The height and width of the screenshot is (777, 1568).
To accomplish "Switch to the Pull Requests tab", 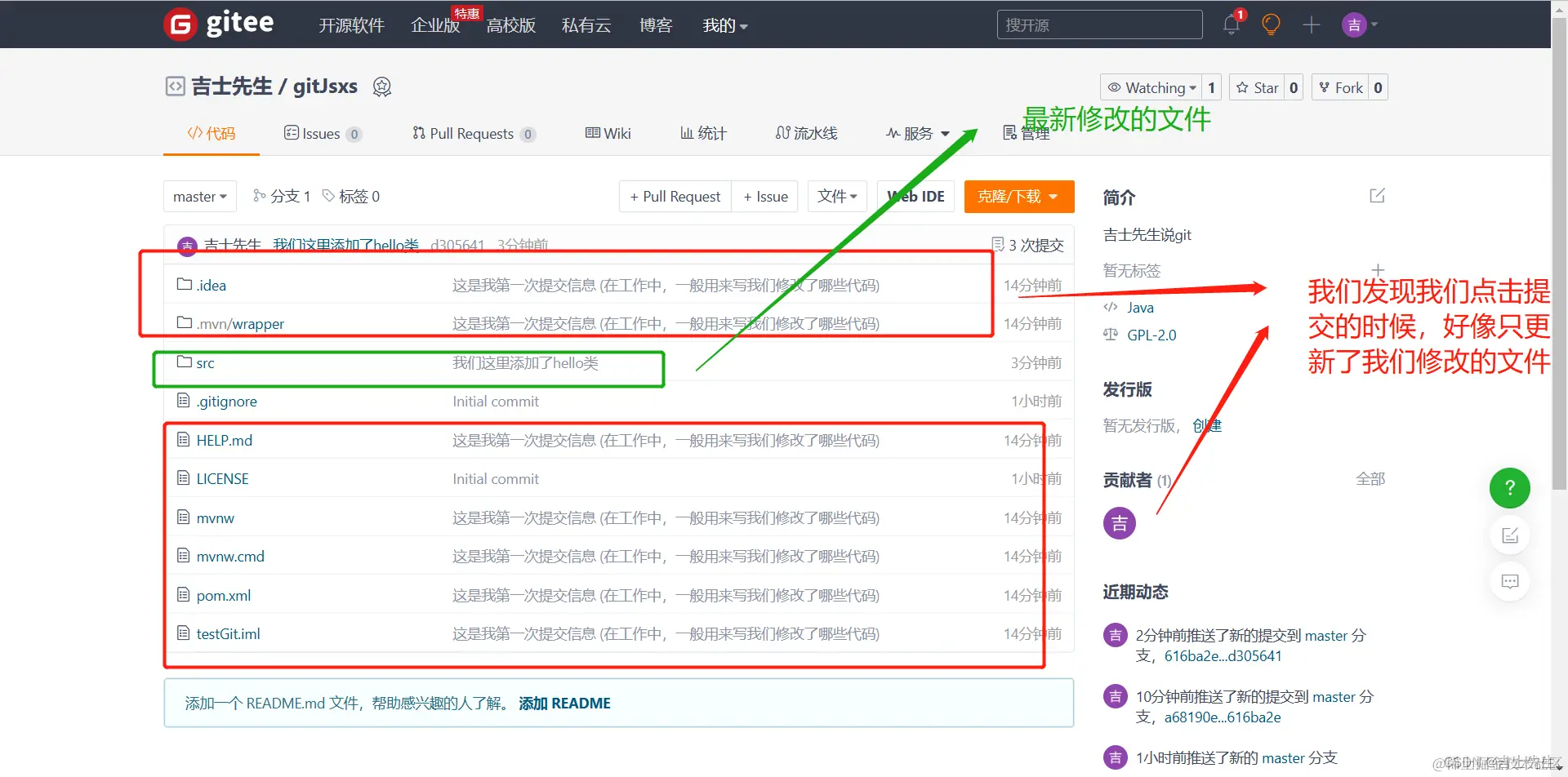I will (x=474, y=133).
